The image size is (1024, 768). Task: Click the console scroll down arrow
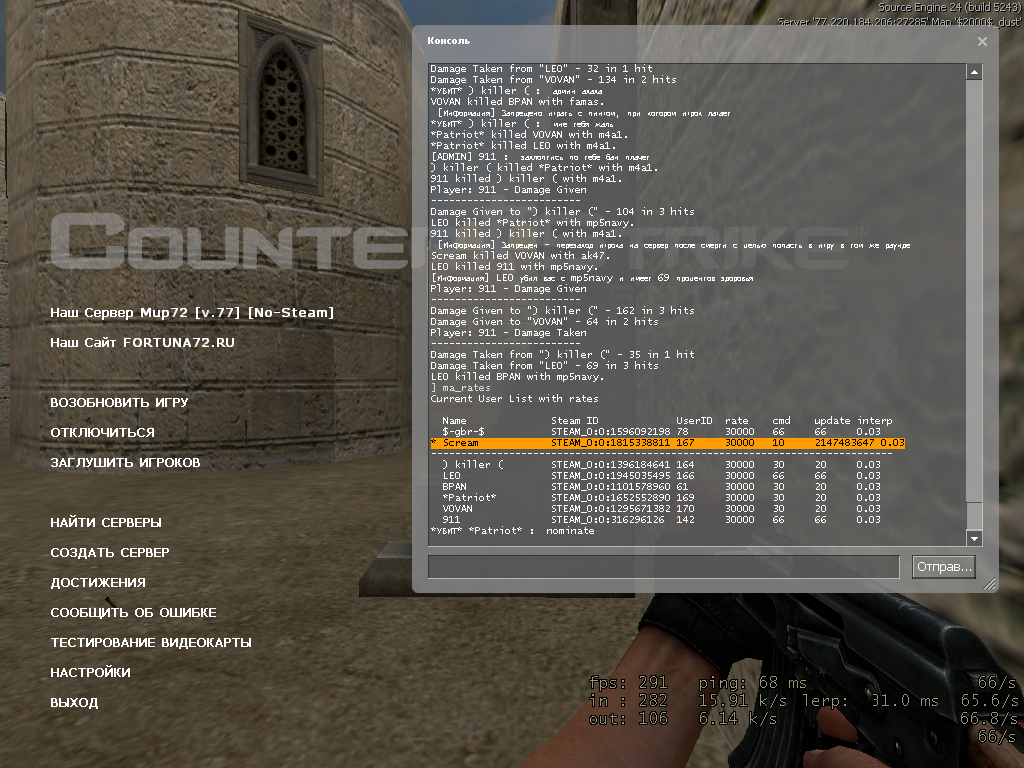point(974,538)
